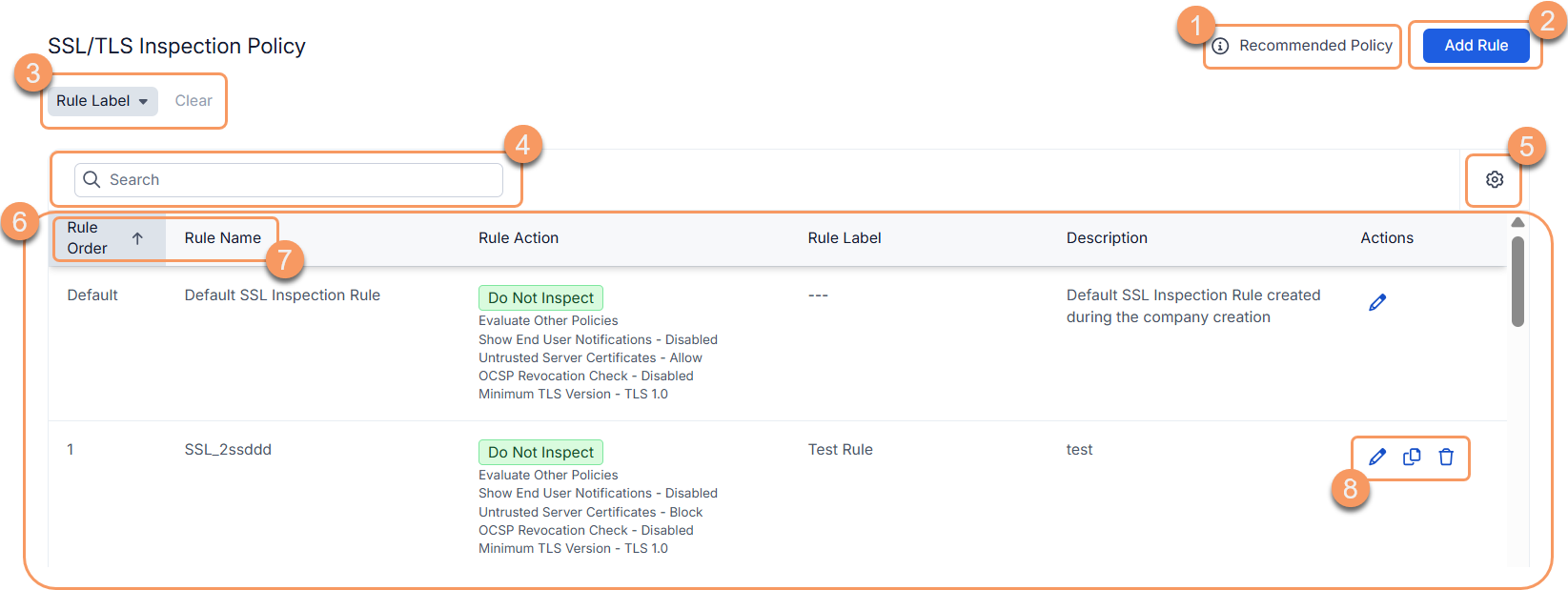Click the Actions column header
1568x590 pixels.
[1387, 238]
